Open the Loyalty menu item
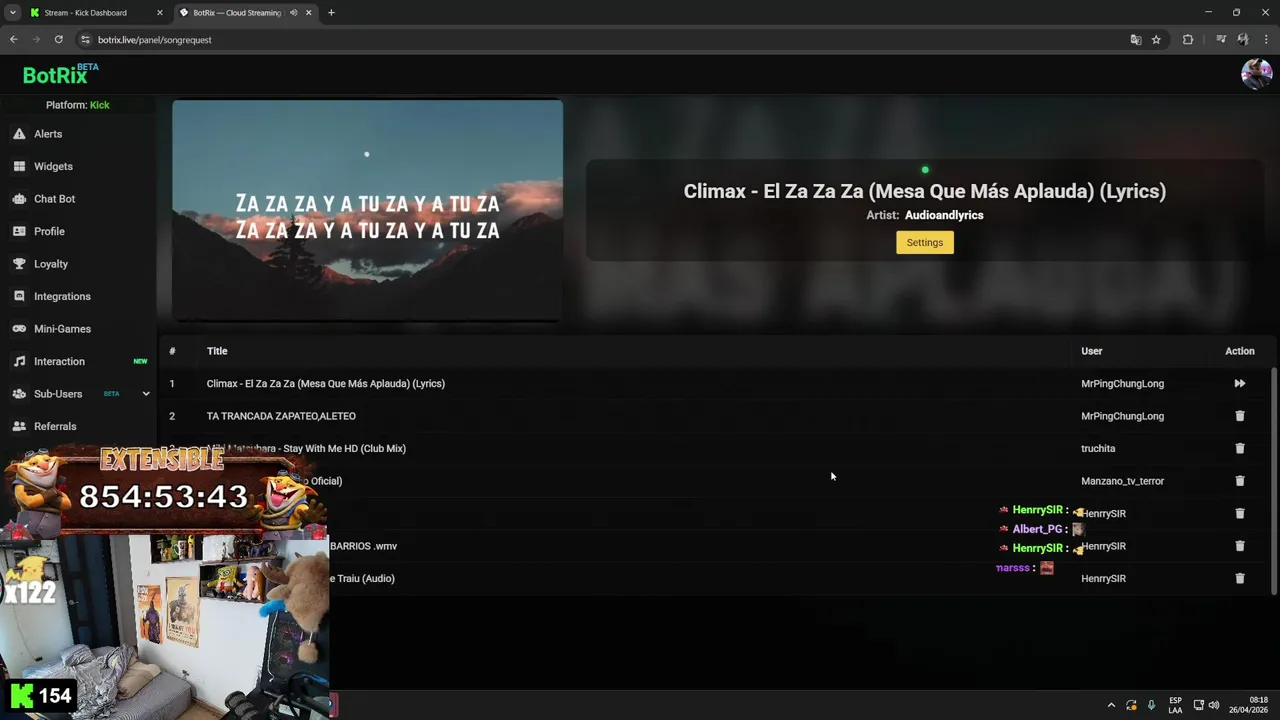1280x720 pixels. (51, 264)
